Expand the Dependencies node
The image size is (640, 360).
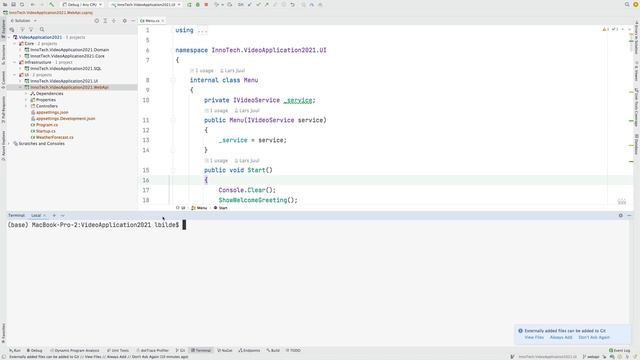point(26,93)
